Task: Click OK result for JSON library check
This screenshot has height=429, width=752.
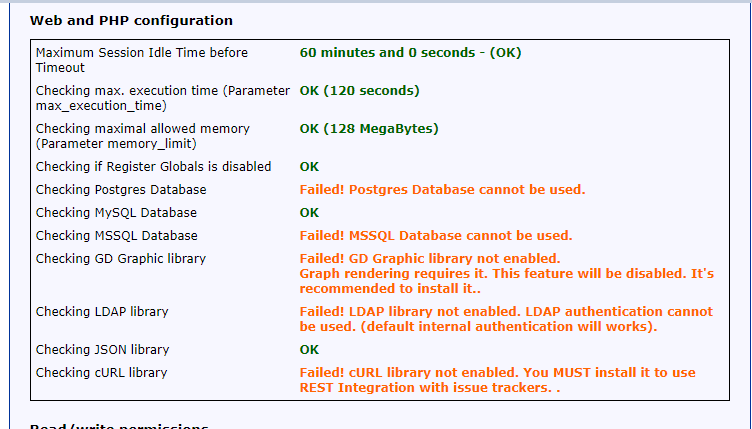Action: 309,350
